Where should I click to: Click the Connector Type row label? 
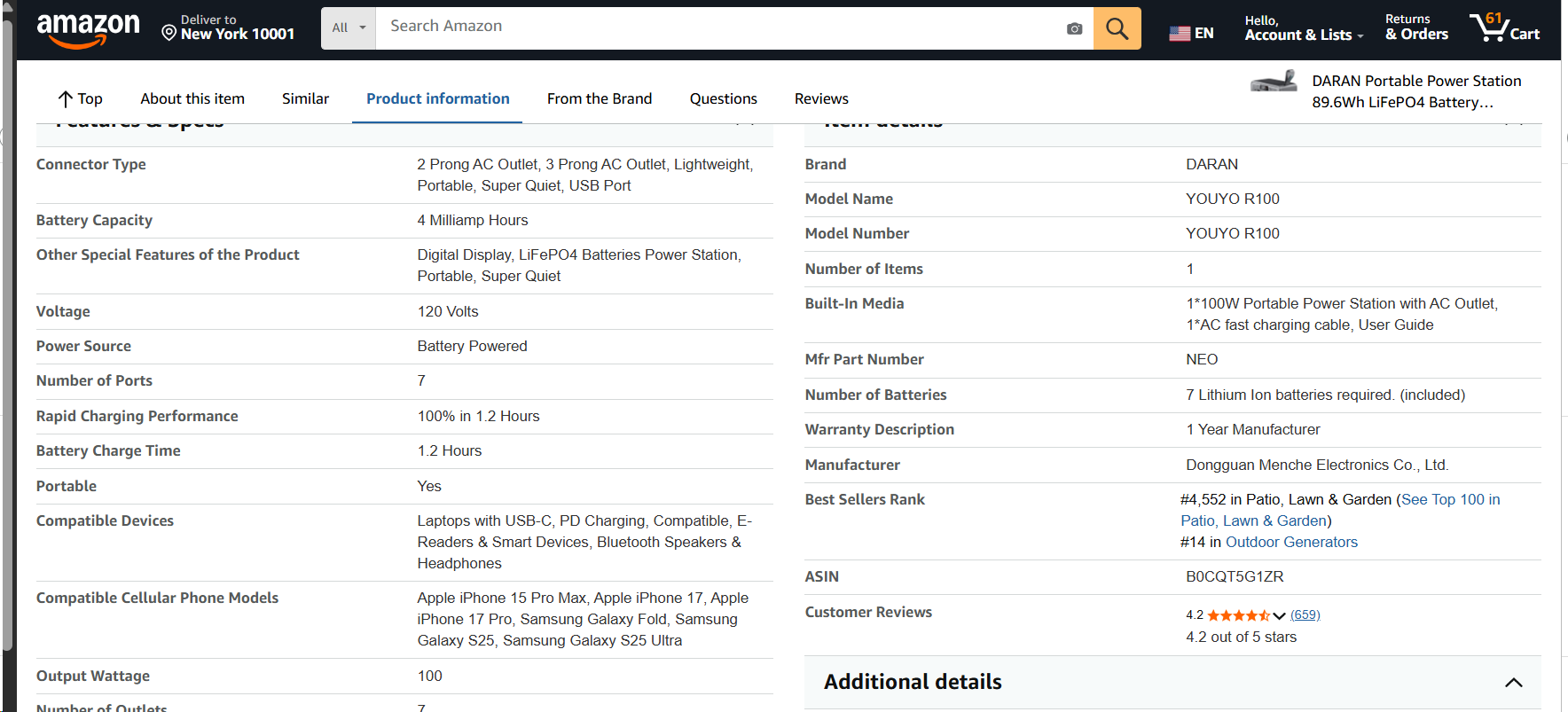[x=90, y=164]
